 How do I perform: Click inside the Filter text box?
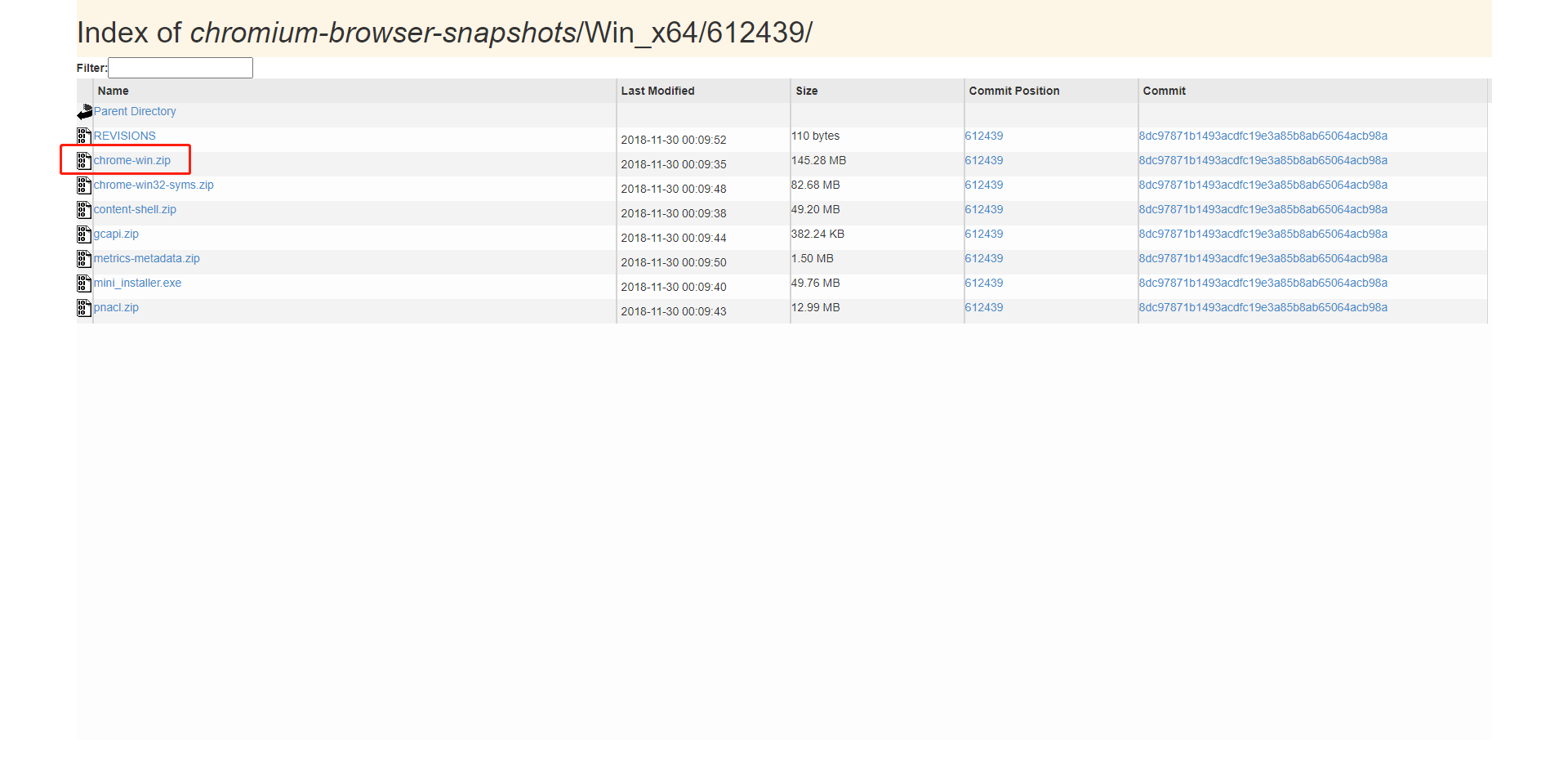180,68
